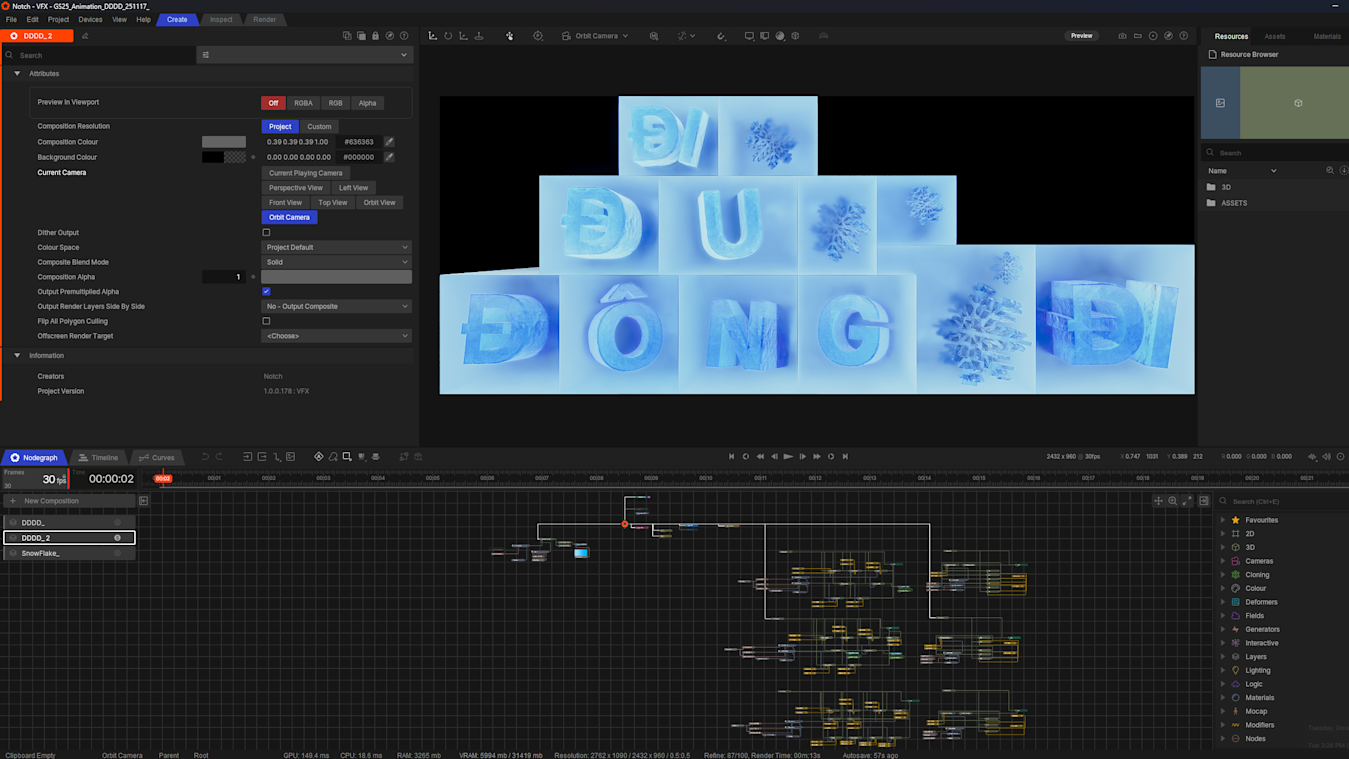Screen dimensions: 1349x759
Task: Click the keyframe diamond icon in nodegraph toolbar
Action: [x=319, y=457]
